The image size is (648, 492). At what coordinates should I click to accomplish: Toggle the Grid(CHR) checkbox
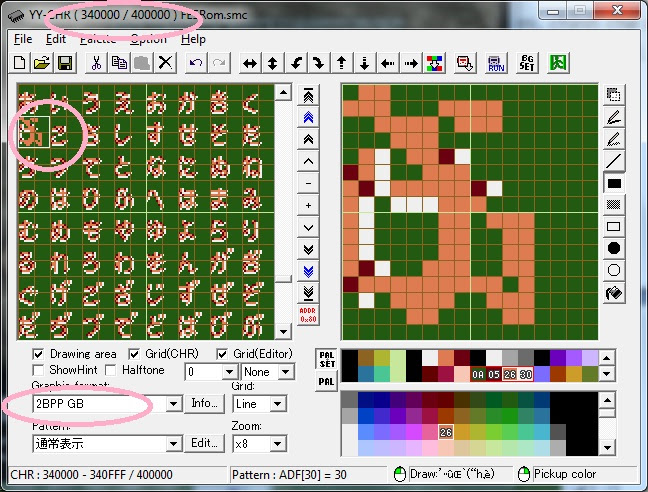133,354
